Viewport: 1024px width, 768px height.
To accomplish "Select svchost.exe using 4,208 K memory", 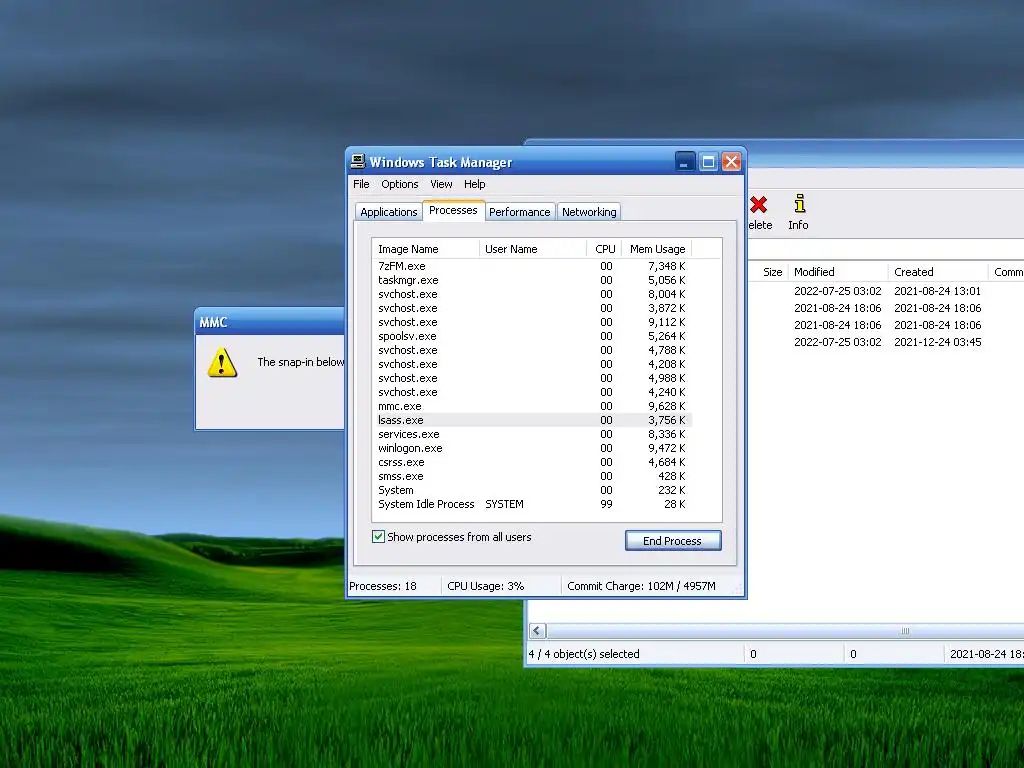I will [x=532, y=364].
